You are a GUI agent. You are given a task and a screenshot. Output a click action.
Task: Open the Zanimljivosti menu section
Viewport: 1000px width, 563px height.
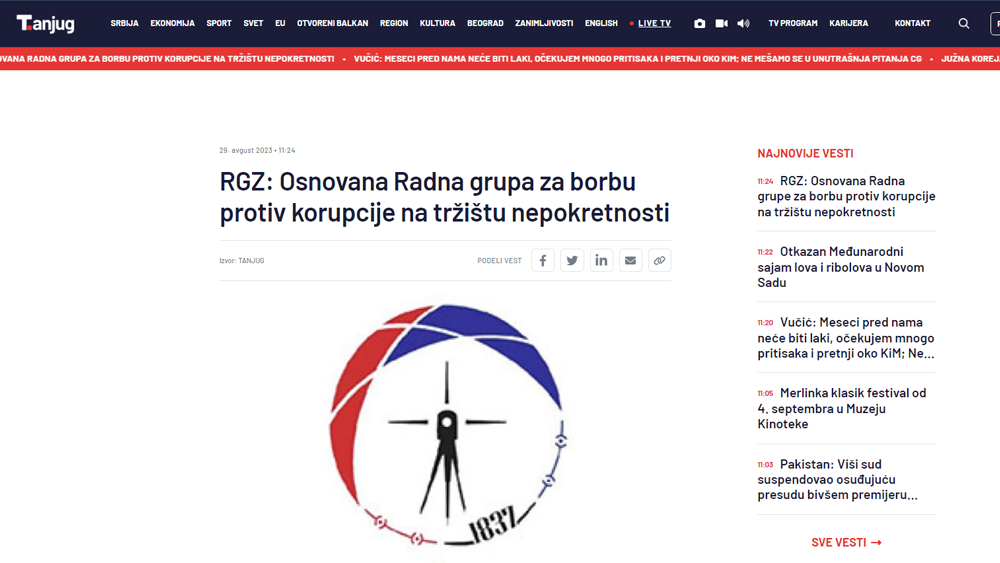544,23
